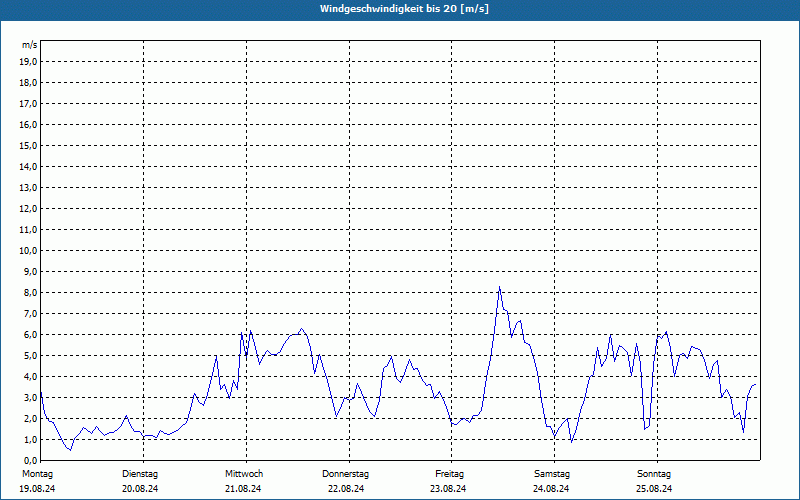Viewport: 800px width, 500px height.
Task: Click the 16,0 y-axis label
Action: click(x=28, y=124)
